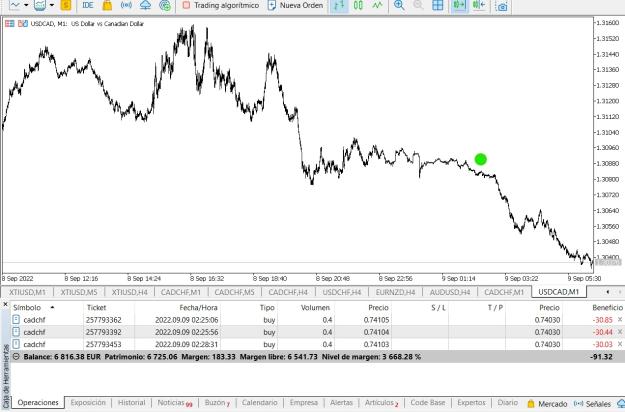Close position with -30.03 profit

(x=620, y=344)
